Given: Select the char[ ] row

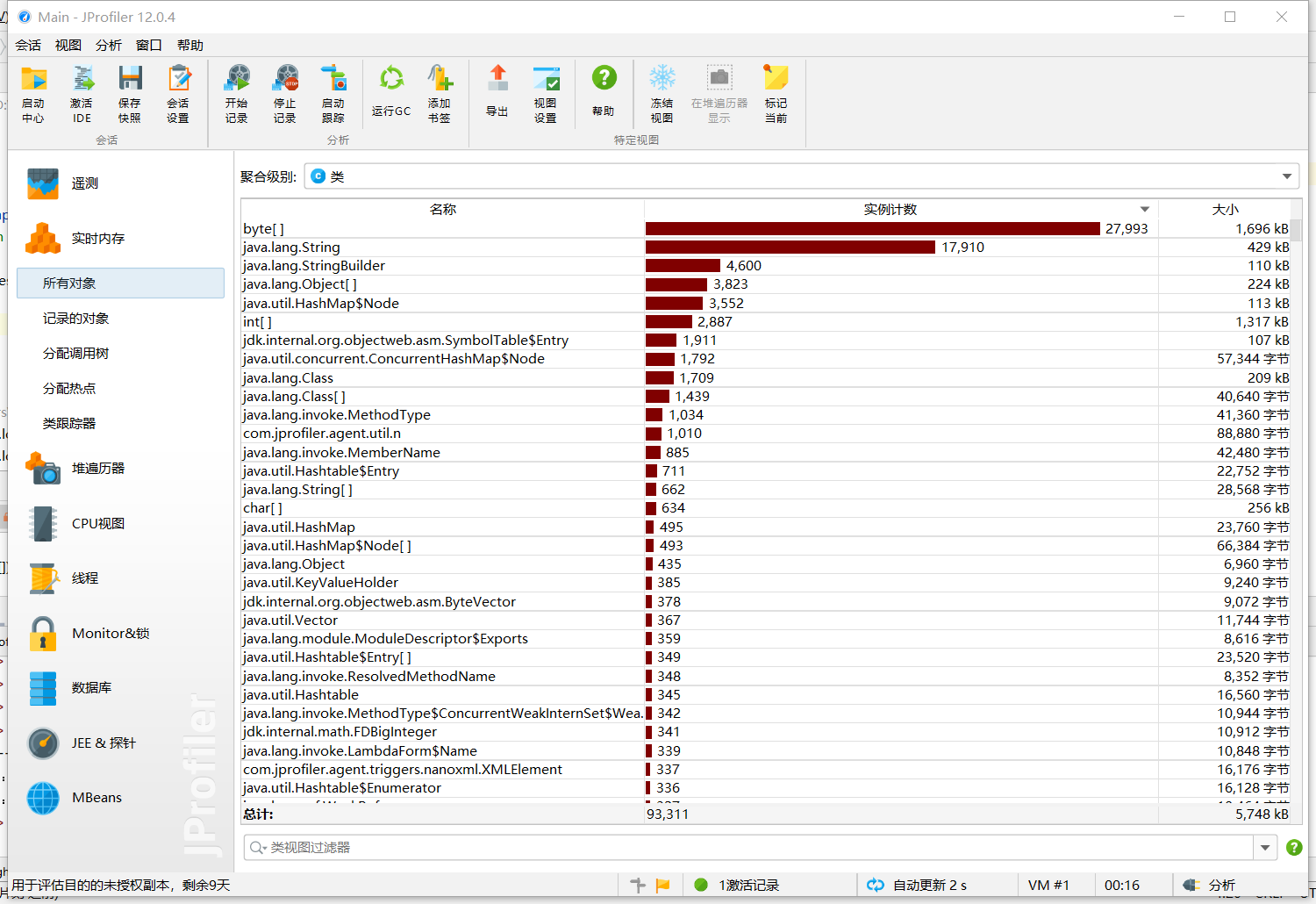Looking at the screenshot, I should [766, 508].
